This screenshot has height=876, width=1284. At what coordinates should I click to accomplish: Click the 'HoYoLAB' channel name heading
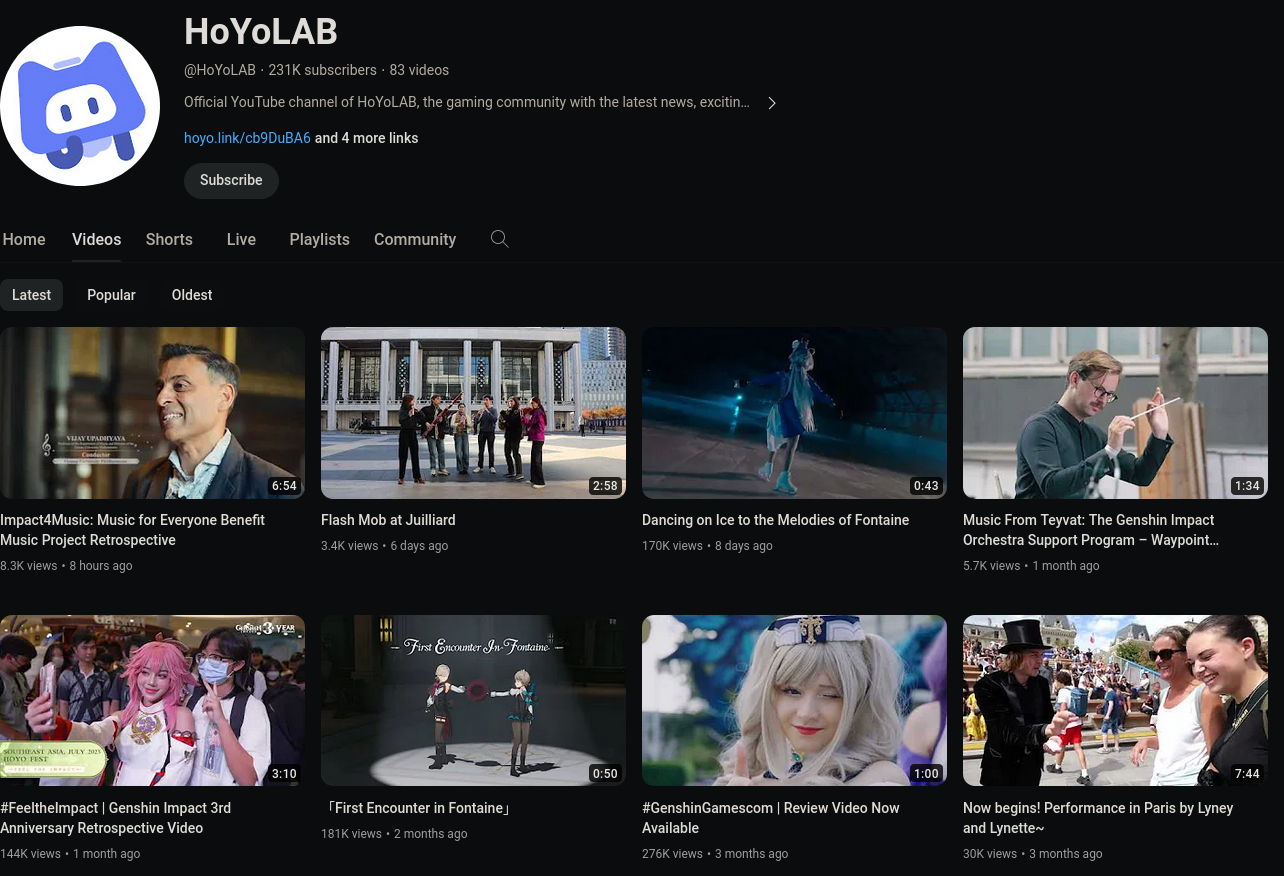(x=261, y=32)
